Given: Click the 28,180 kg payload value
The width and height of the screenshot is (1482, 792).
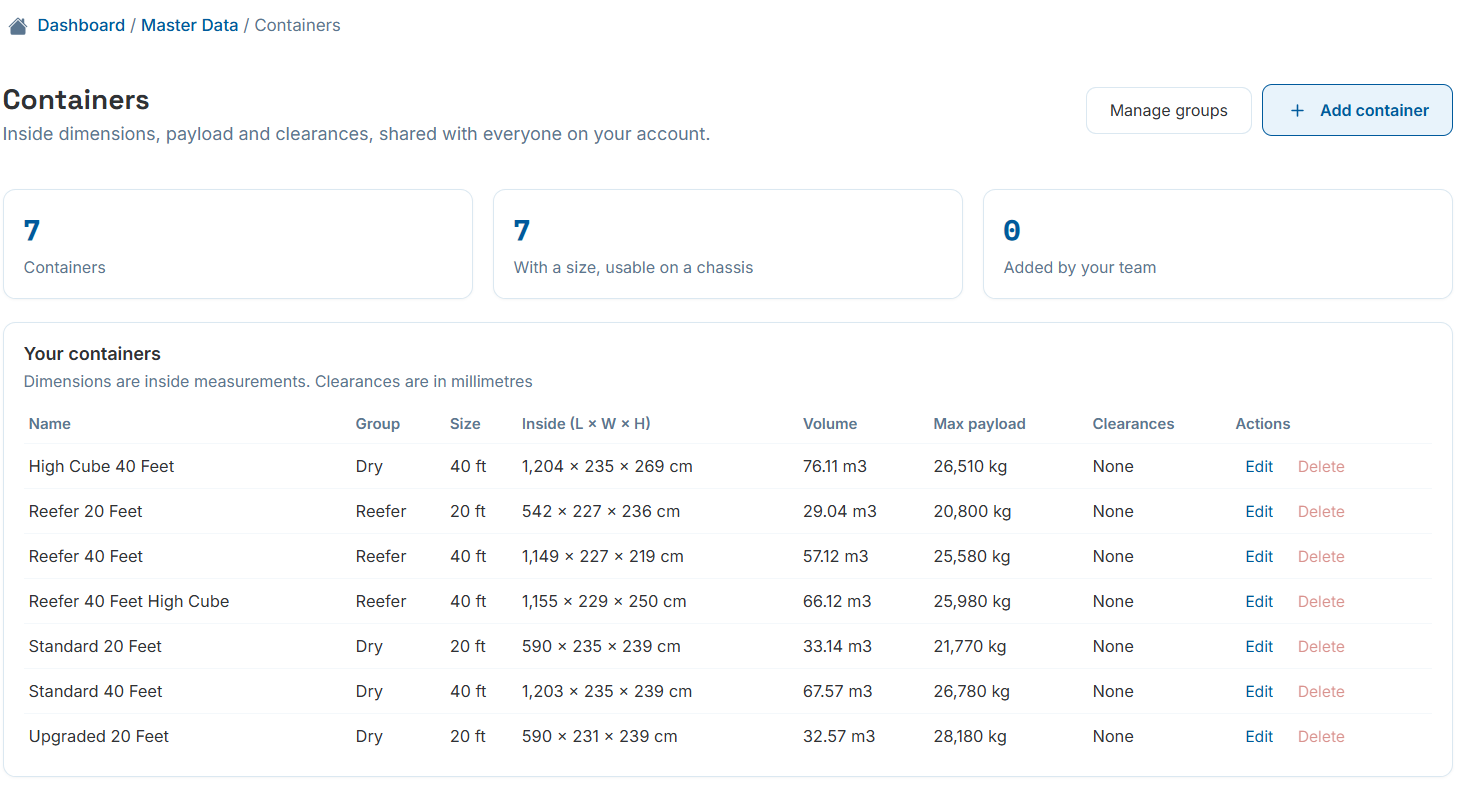Looking at the screenshot, I should coord(970,736).
